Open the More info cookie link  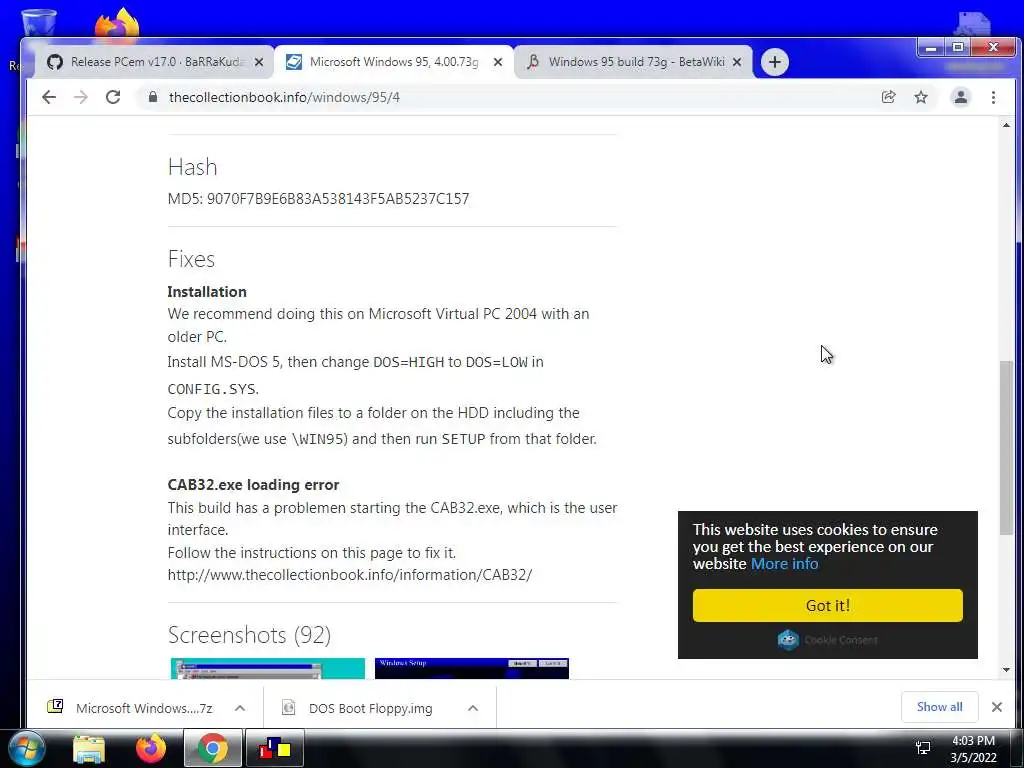(x=784, y=564)
